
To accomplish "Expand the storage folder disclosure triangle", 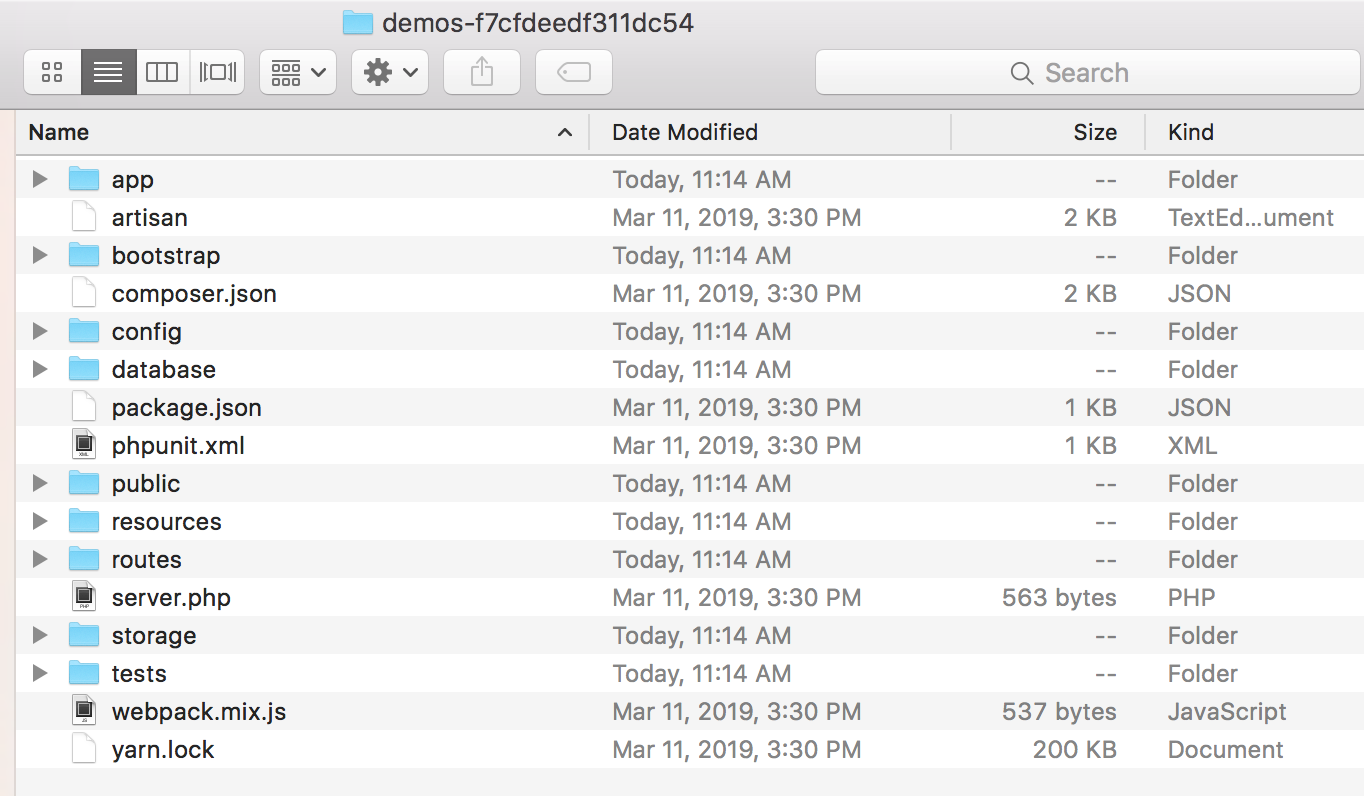I will point(40,636).
